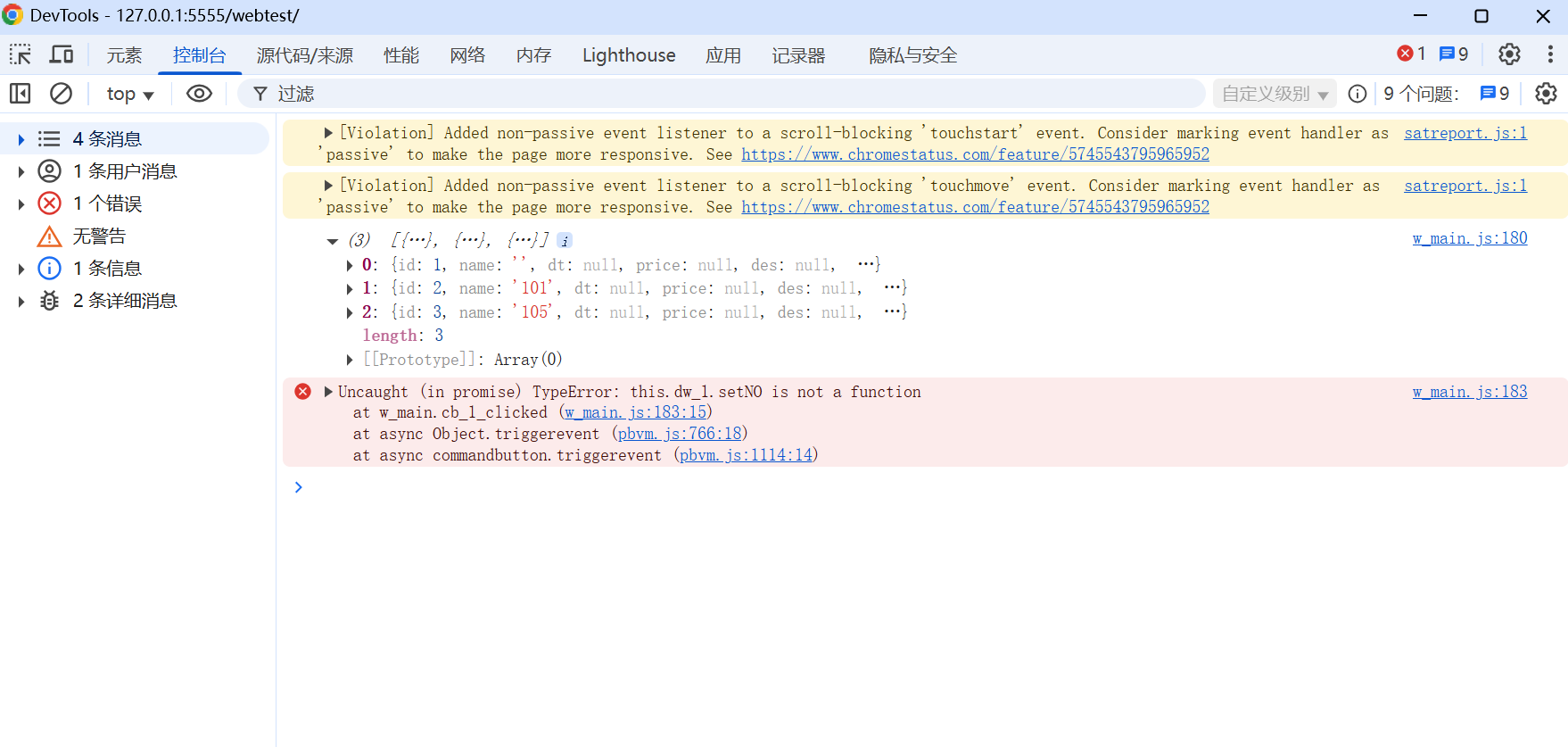Open the DevTools three-dot menu
The width and height of the screenshot is (1568, 747).
pos(1550,54)
